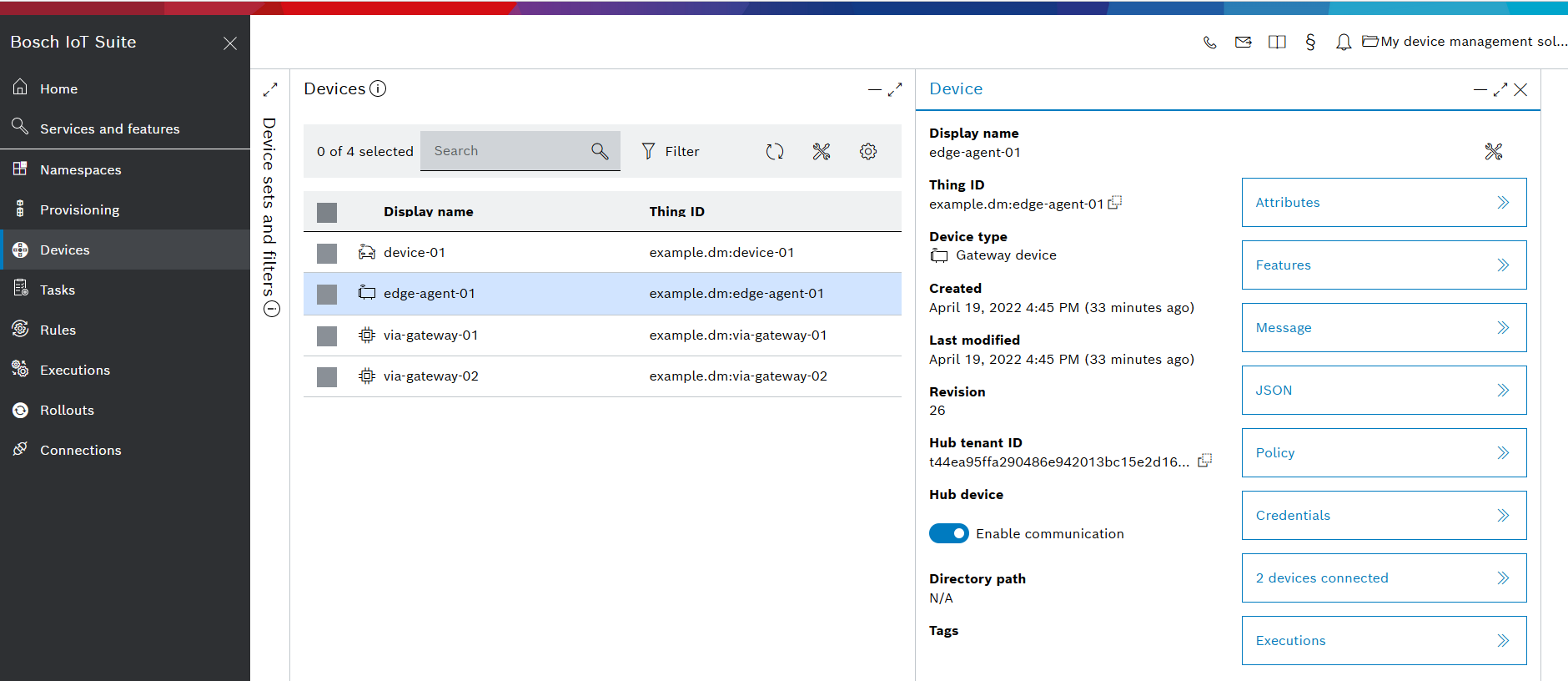The height and width of the screenshot is (681, 1568).
Task: Open the Attributes section
Action: 1385,202
